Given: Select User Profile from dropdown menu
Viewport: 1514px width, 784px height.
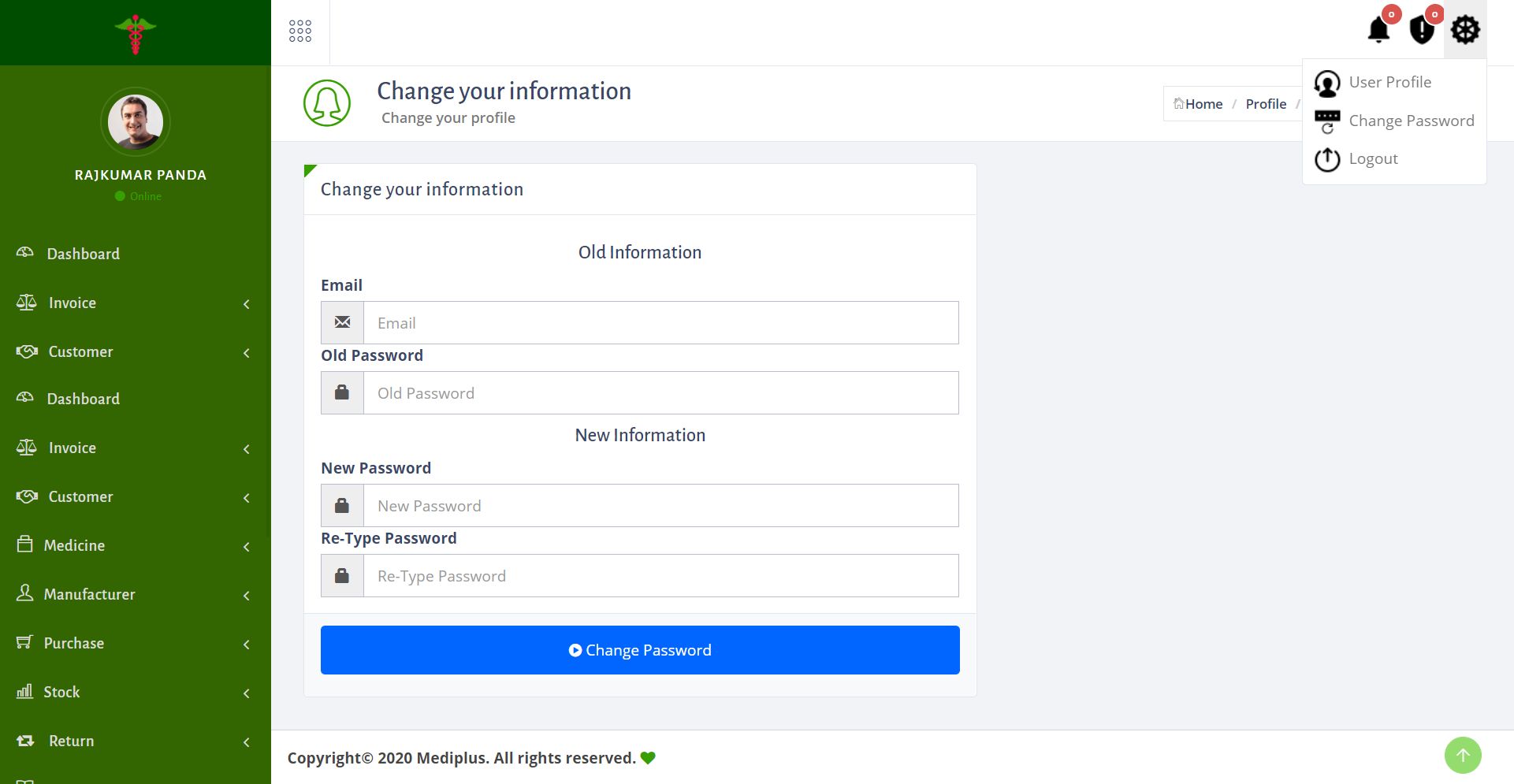Looking at the screenshot, I should 1389,82.
